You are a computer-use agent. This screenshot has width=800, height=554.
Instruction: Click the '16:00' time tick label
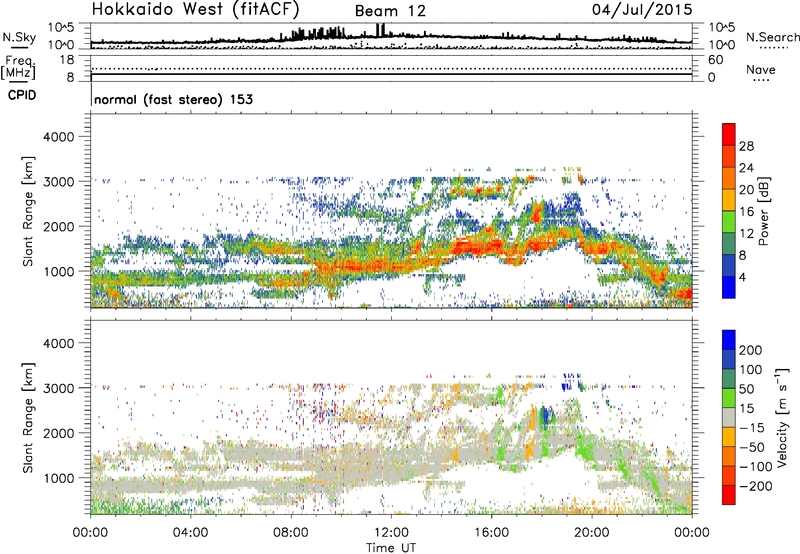click(x=491, y=533)
